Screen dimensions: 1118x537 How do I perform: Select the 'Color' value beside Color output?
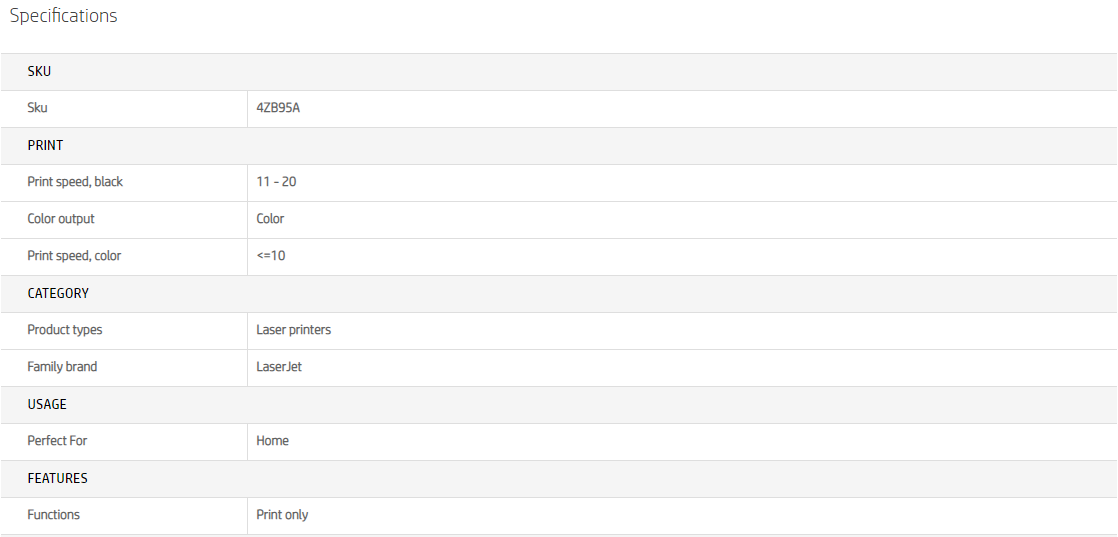[x=270, y=219]
